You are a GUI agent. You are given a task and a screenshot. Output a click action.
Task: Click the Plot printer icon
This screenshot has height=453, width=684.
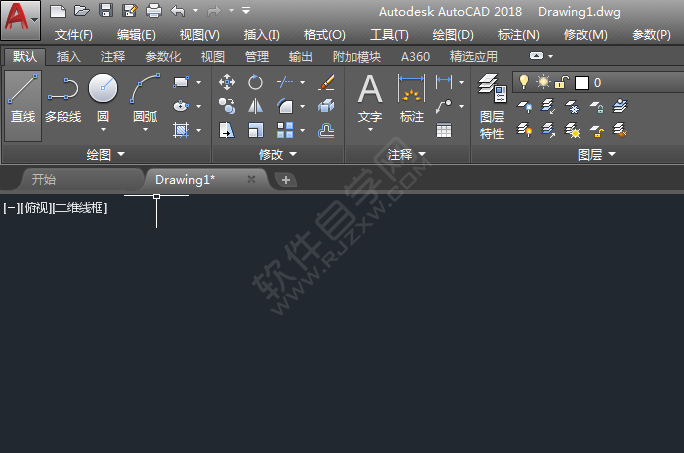(154, 10)
